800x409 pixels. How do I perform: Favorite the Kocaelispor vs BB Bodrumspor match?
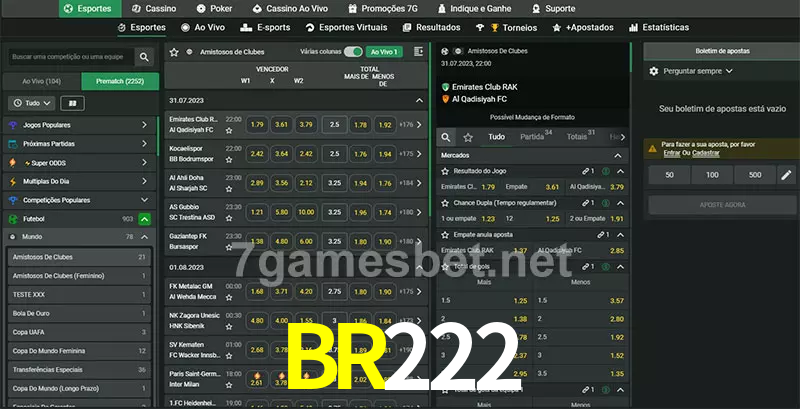(x=229, y=160)
